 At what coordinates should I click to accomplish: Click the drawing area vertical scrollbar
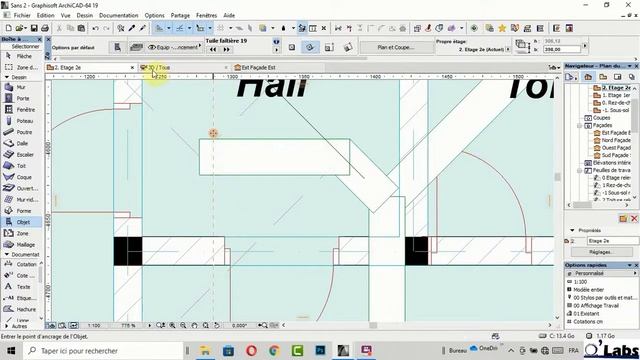click(557, 177)
